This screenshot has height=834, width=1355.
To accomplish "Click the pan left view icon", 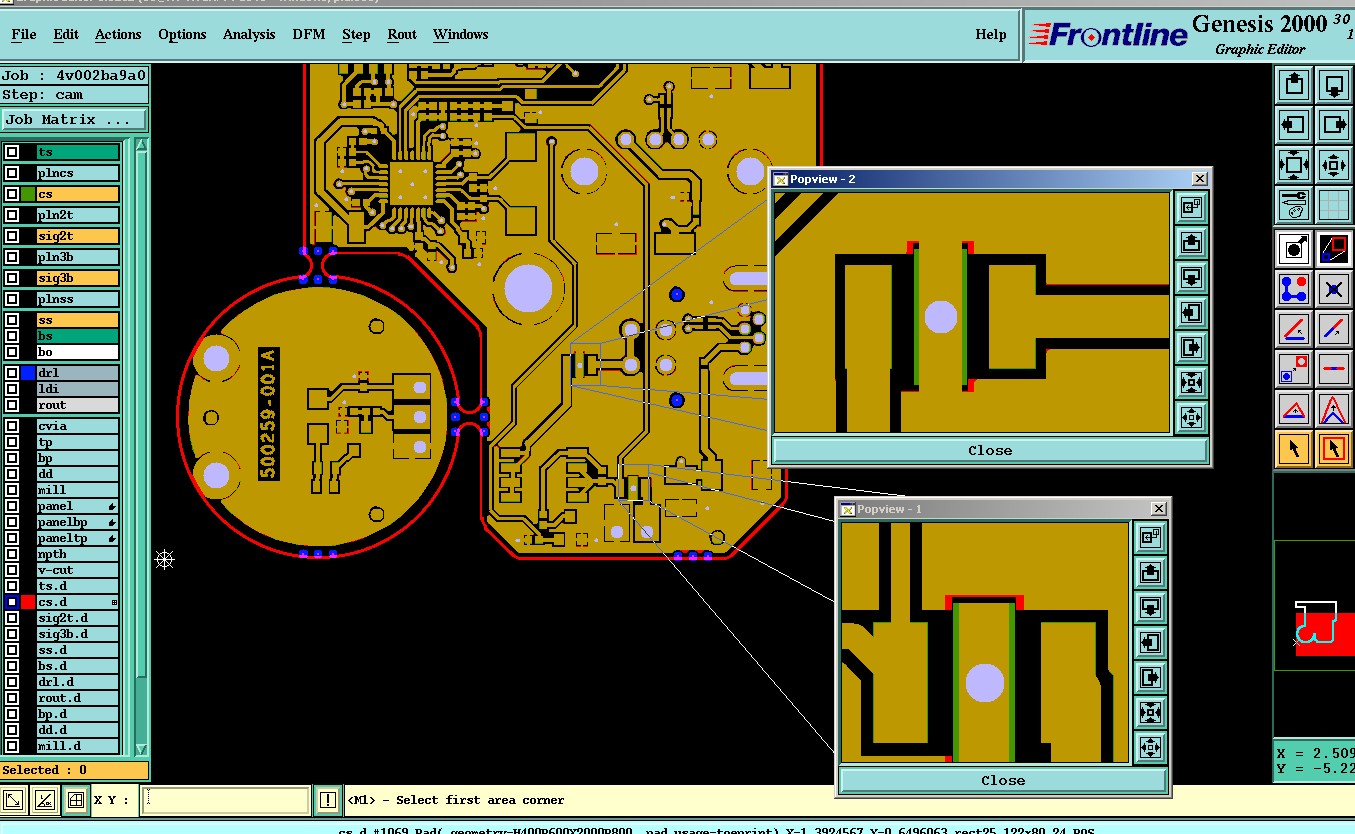I will click(x=1294, y=125).
